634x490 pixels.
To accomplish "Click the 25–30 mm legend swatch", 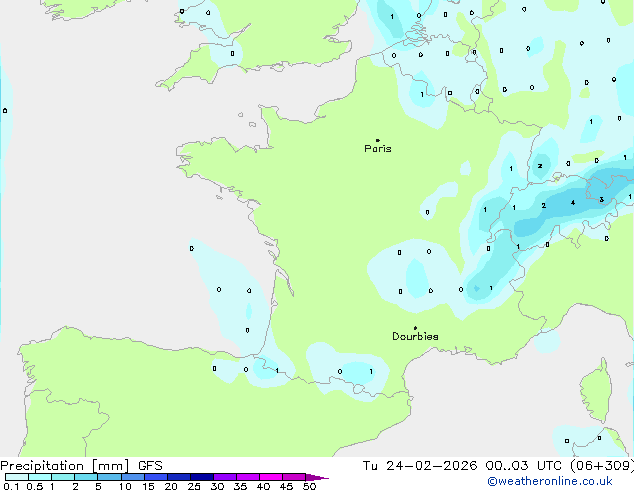I will (202, 477).
